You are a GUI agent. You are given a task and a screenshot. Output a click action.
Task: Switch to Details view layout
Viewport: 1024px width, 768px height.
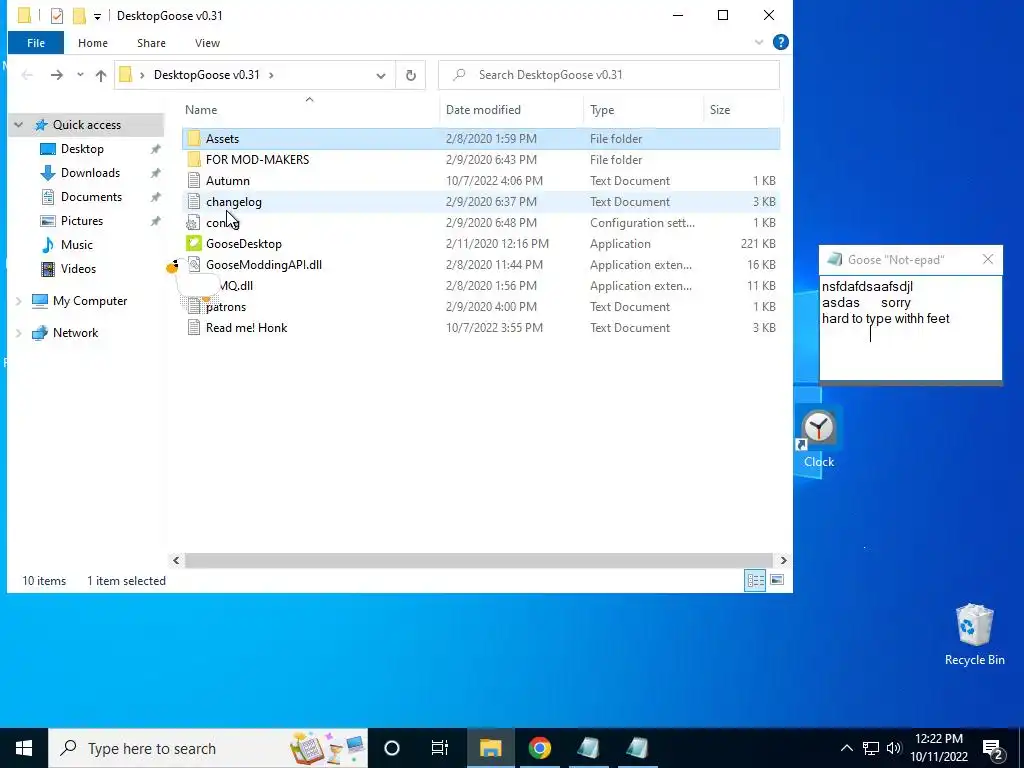[x=756, y=580]
